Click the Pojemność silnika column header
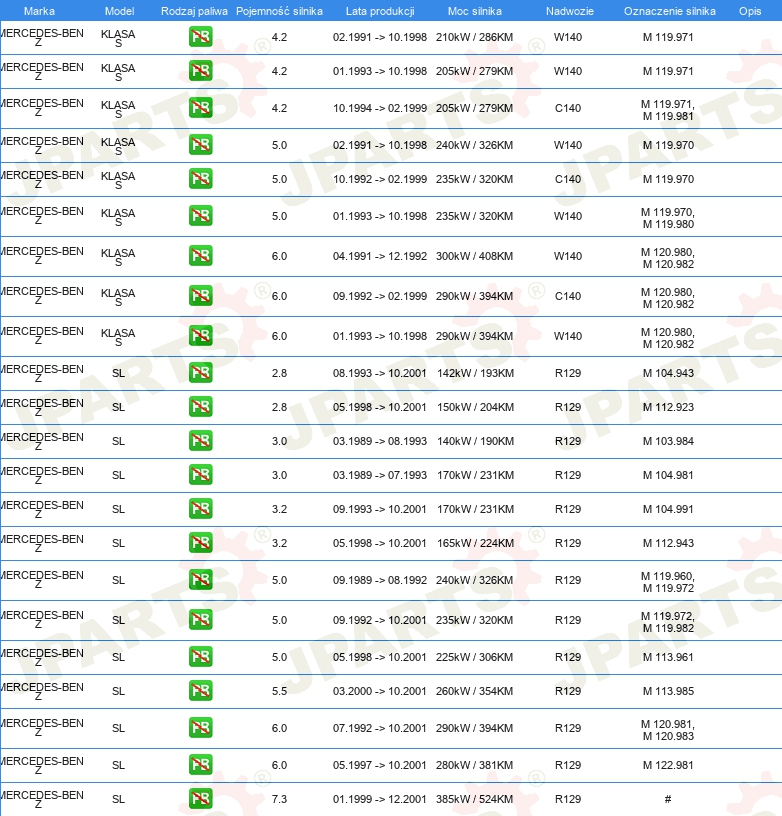Image resolution: width=782 pixels, height=816 pixels. [x=279, y=11]
